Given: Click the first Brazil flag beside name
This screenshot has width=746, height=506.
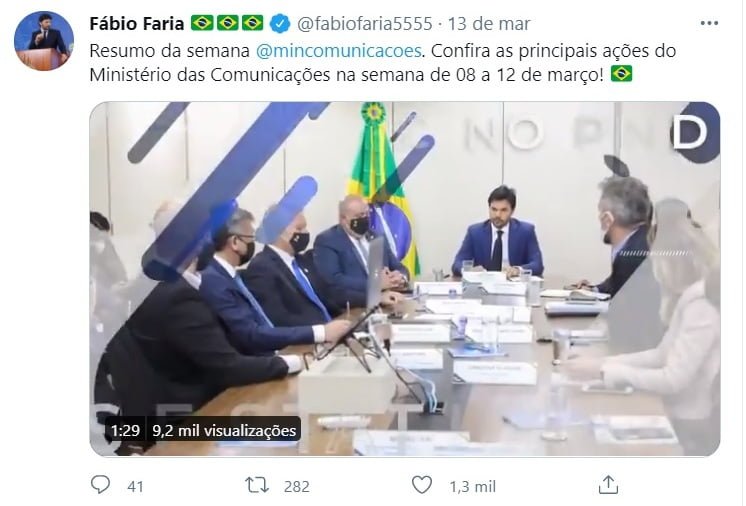Looking at the screenshot, I should coord(202,23).
